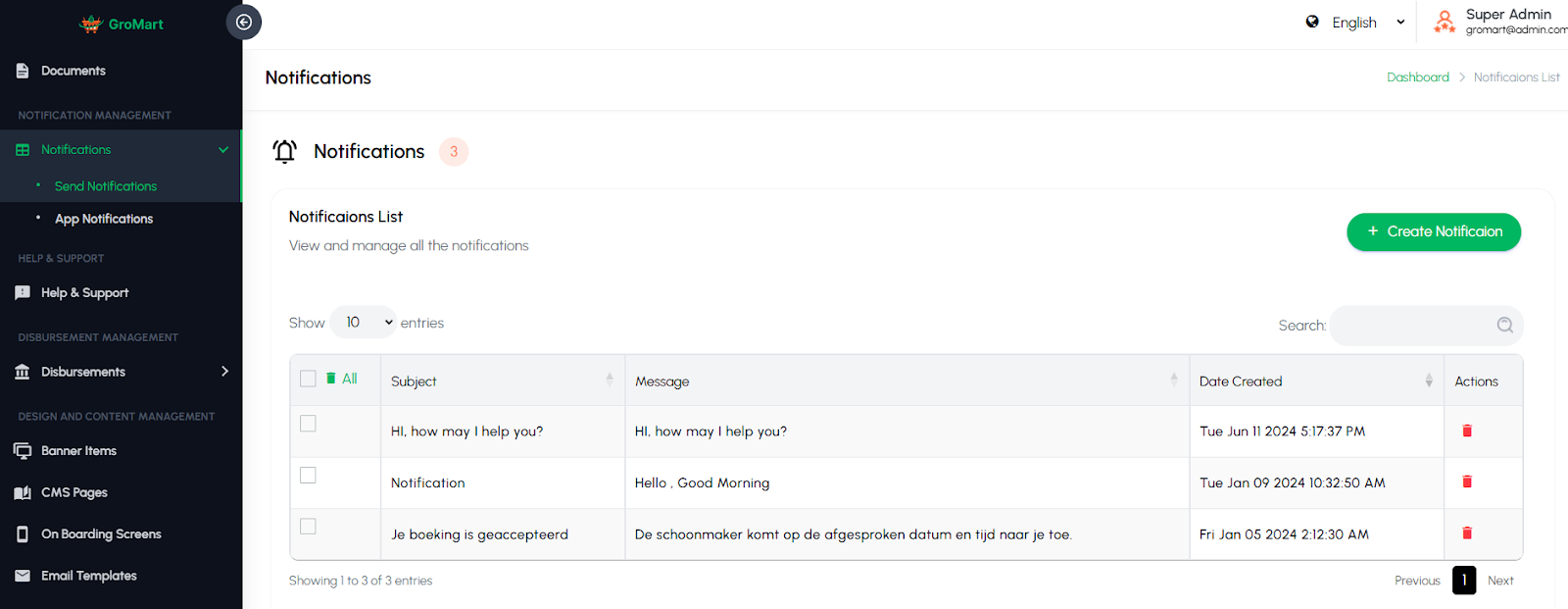Collapse sidebar with the back arrow icon
Screen dimensions: 1568x609
coord(244,23)
